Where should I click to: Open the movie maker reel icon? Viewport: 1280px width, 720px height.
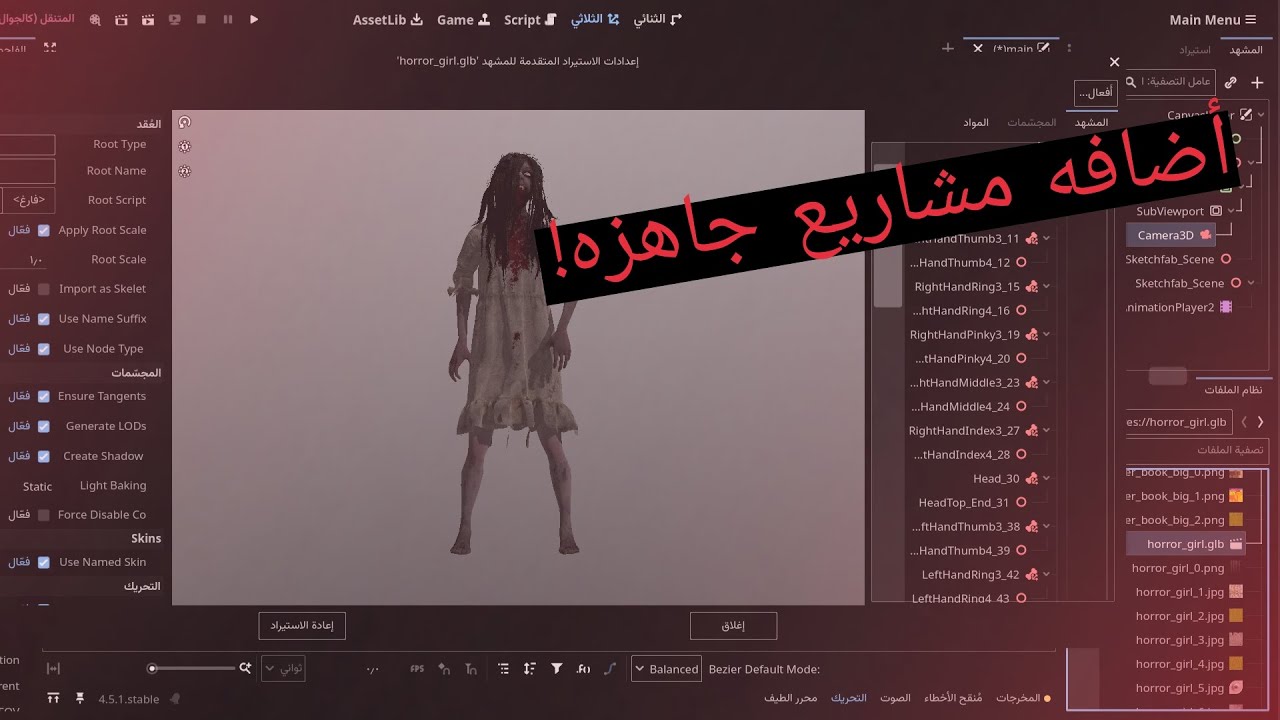(x=95, y=19)
